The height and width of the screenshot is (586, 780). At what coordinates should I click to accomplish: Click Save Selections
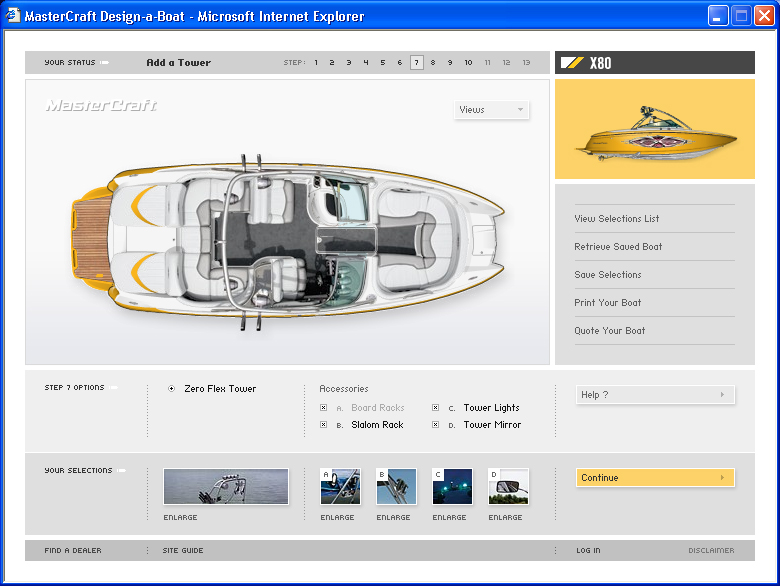click(x=608, y=275)
